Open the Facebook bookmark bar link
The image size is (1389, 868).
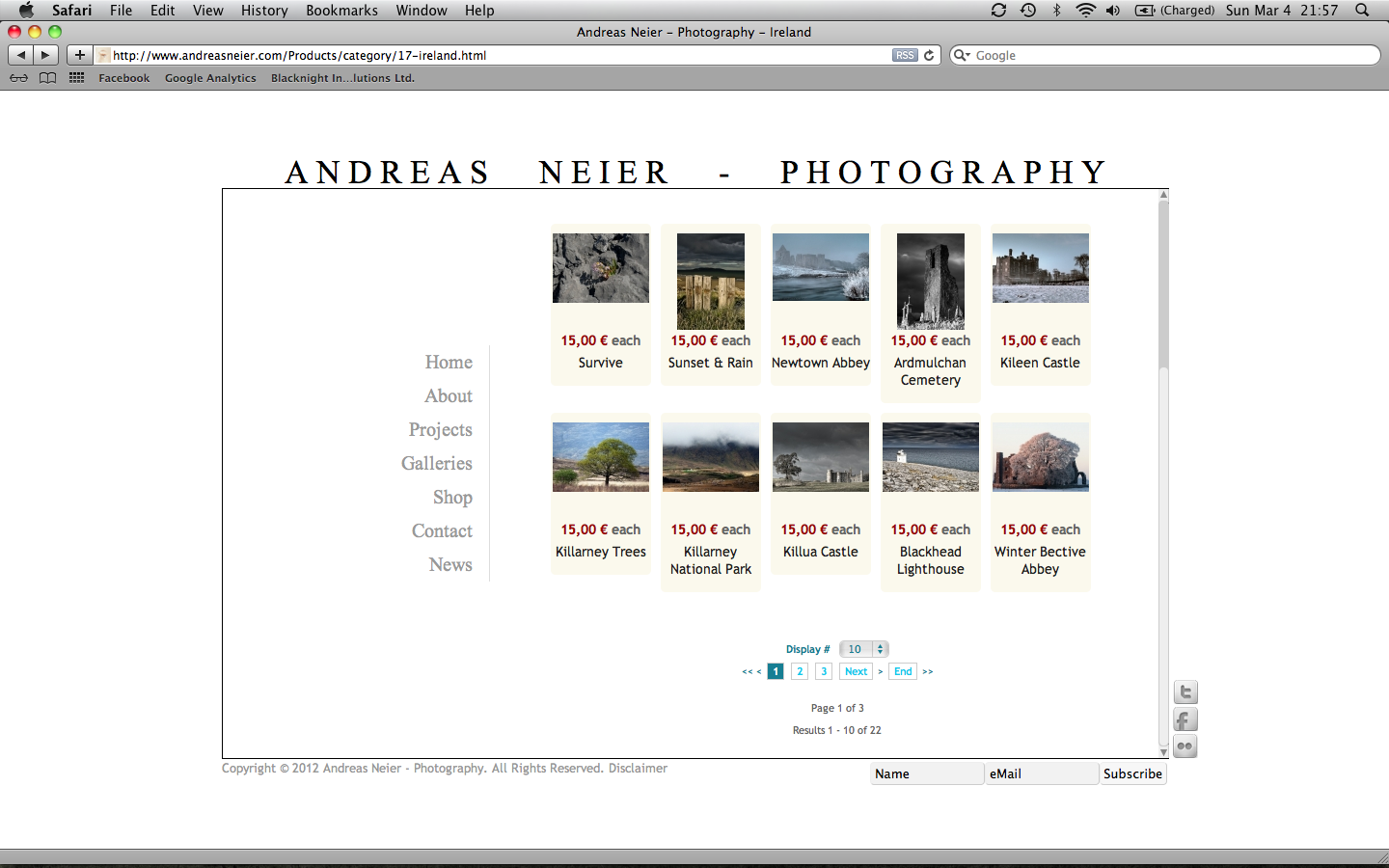click(123, 78)
